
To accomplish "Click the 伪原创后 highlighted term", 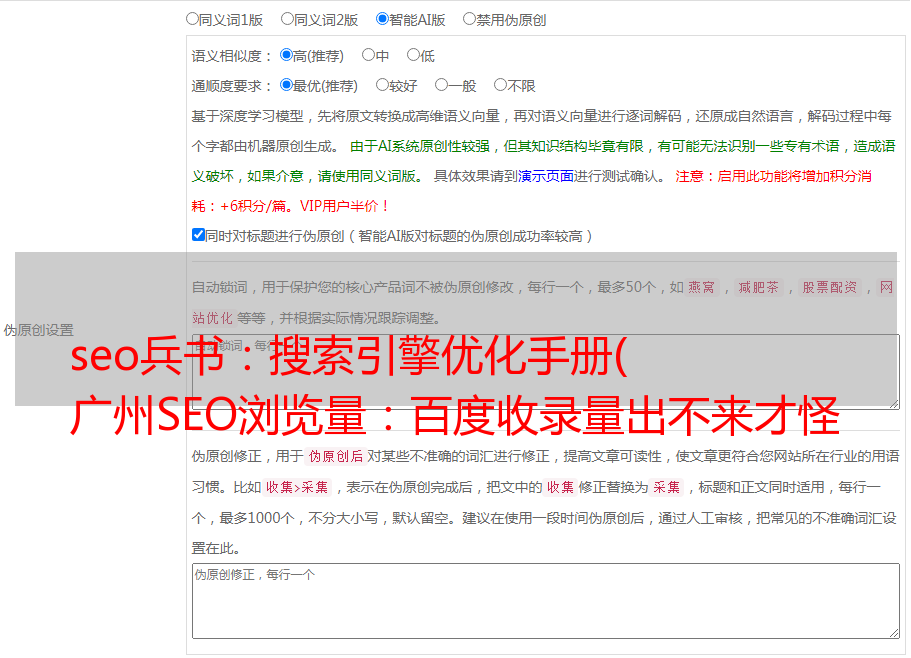I will 336,456.
